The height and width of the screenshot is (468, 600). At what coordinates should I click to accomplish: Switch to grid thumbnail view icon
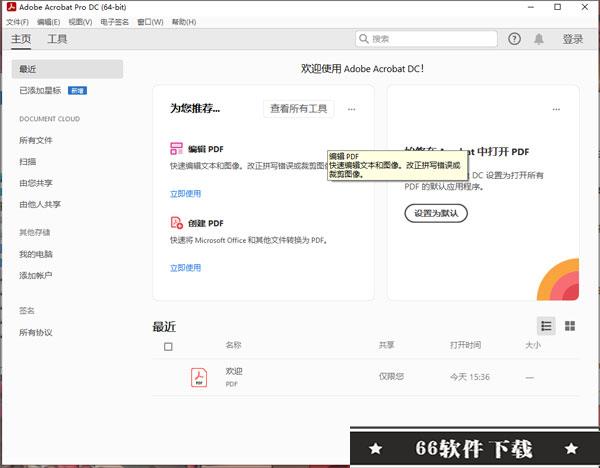click(570, 326)
